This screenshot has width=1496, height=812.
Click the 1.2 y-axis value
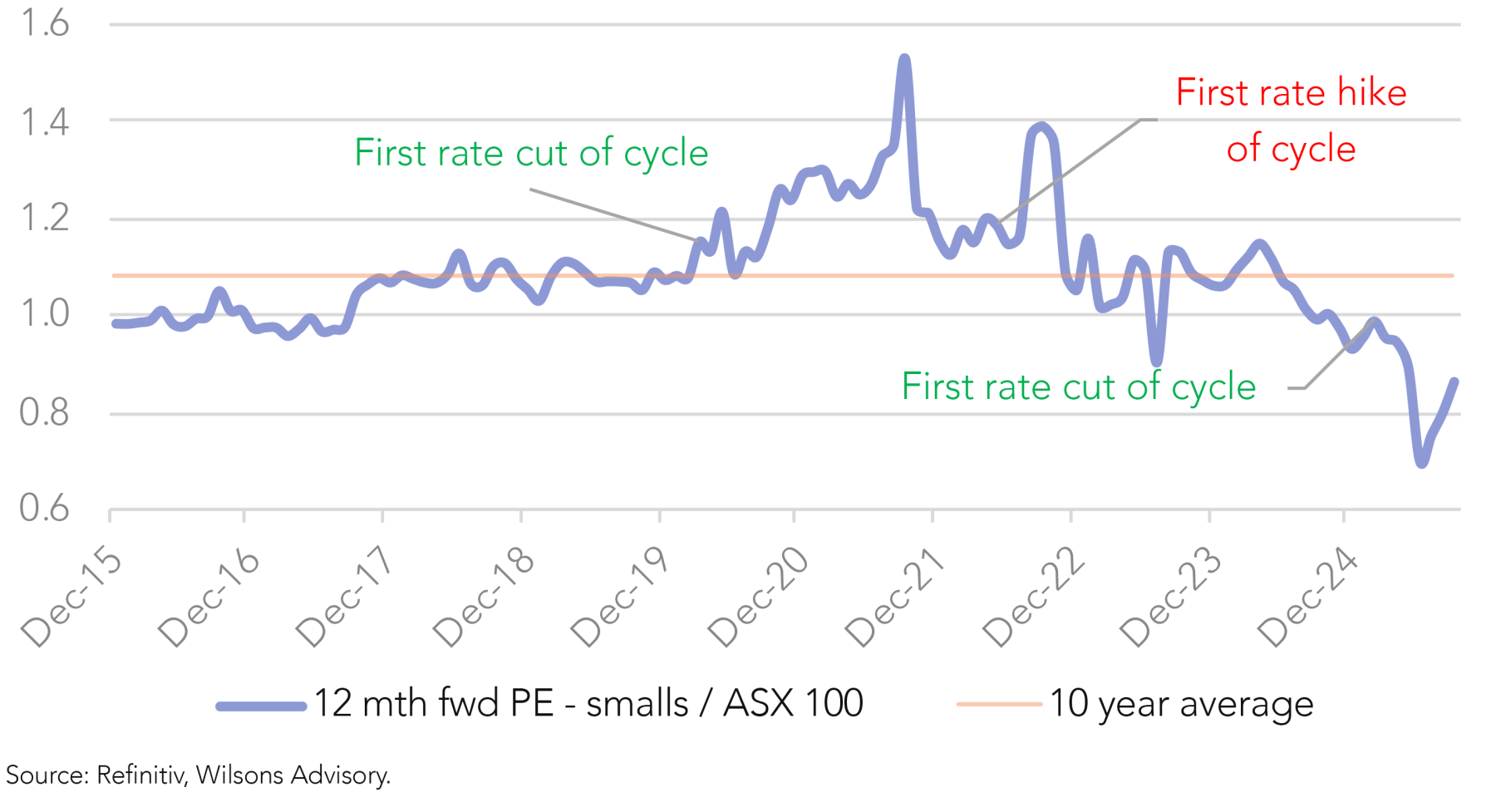tap(45, 219)
